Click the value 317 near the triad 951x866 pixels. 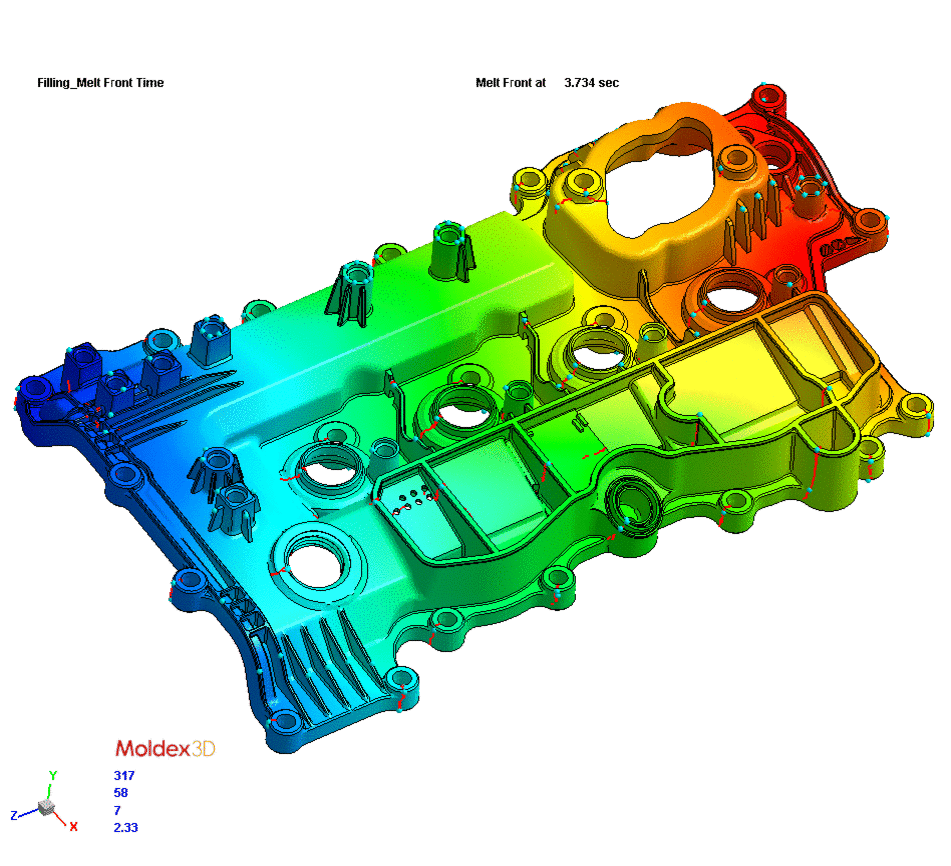coord(124,775)
